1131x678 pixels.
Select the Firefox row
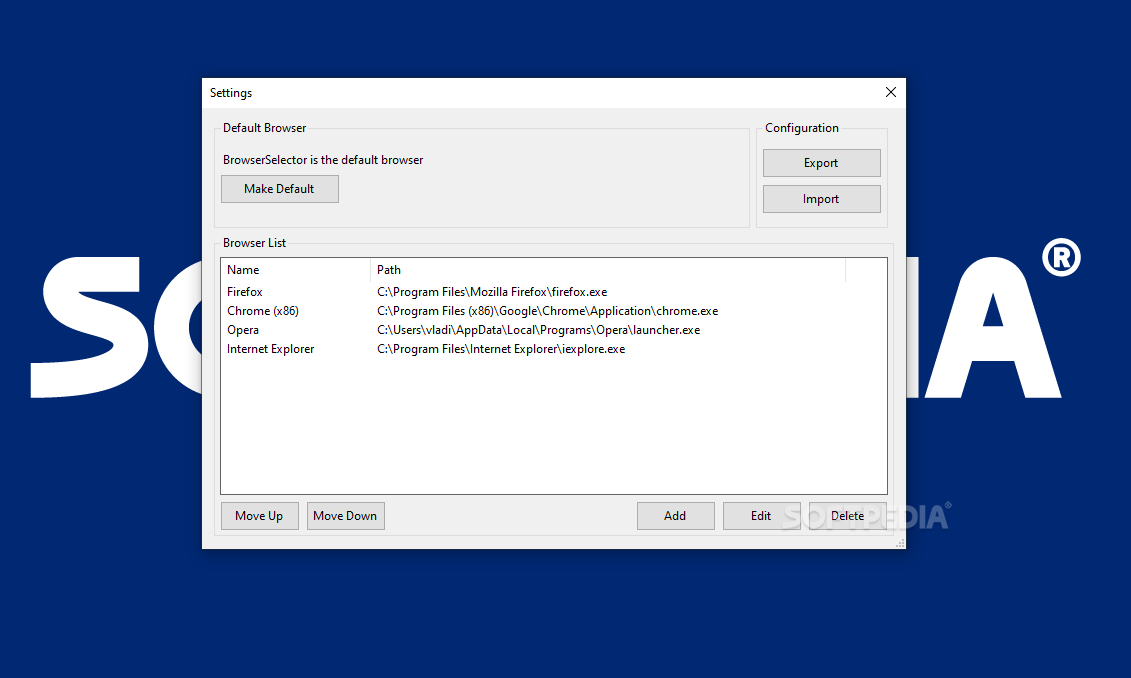click(x=553, y=292)
